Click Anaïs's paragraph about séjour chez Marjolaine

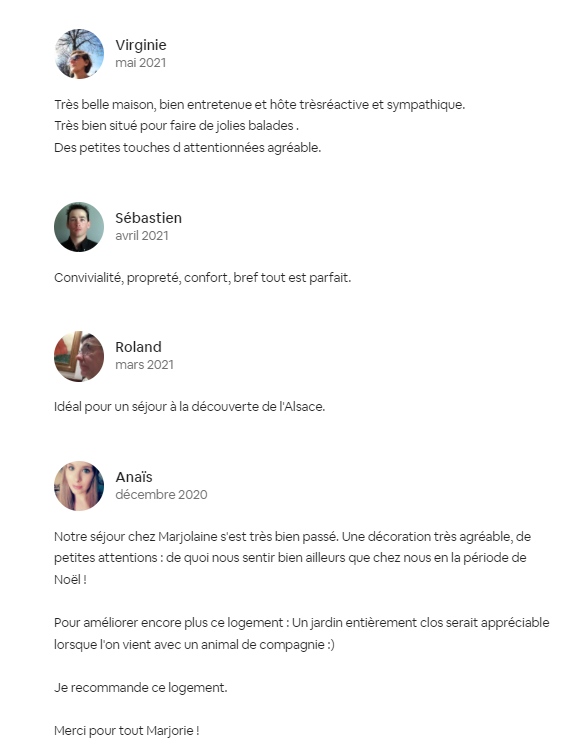(x=293, y=558)
